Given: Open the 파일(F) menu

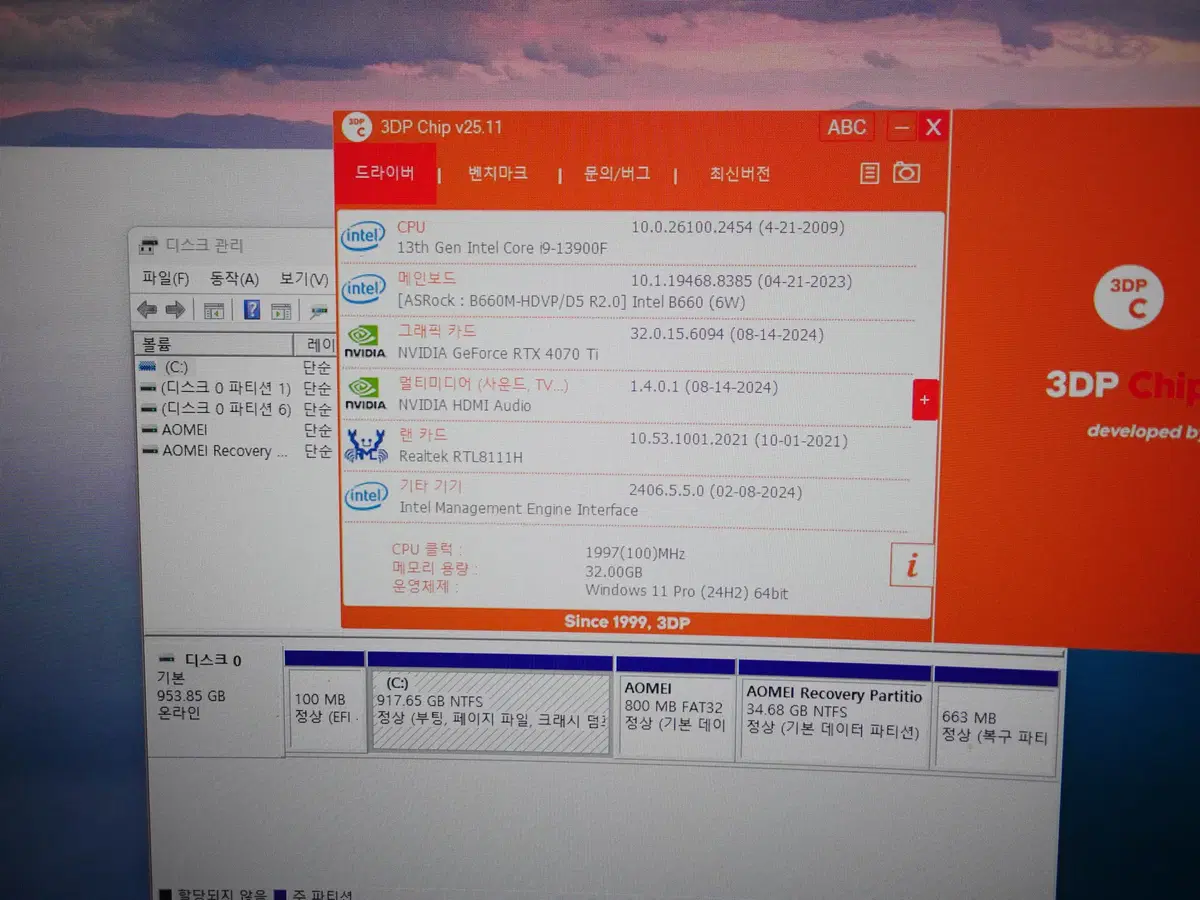Looking at the screenshot, I should pos(166,278).
